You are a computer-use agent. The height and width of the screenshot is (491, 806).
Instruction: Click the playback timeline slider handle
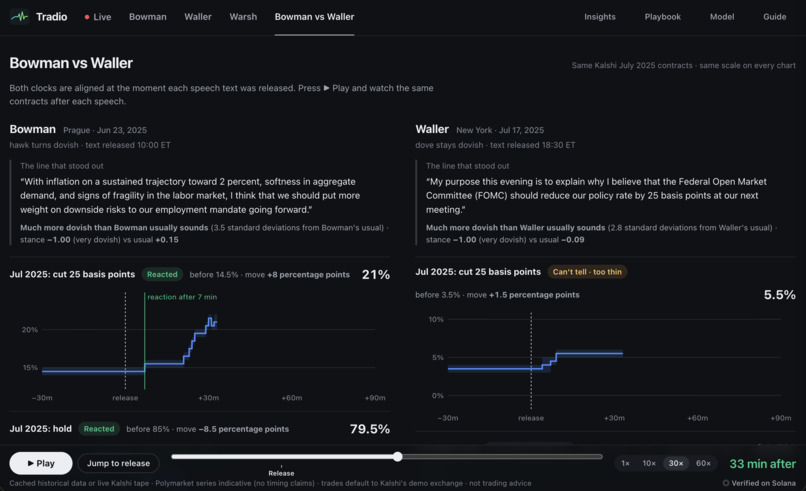pos(397,457)
